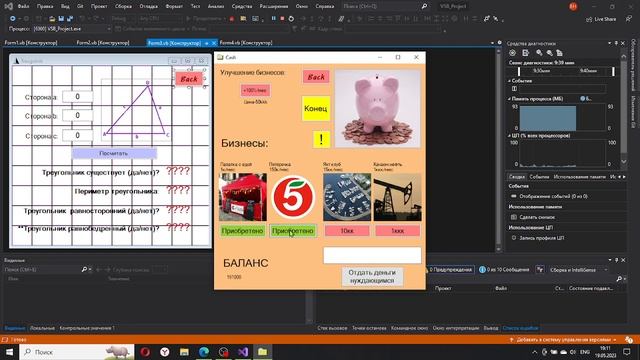Click the diagnostics export session icon

click(526, 53)
